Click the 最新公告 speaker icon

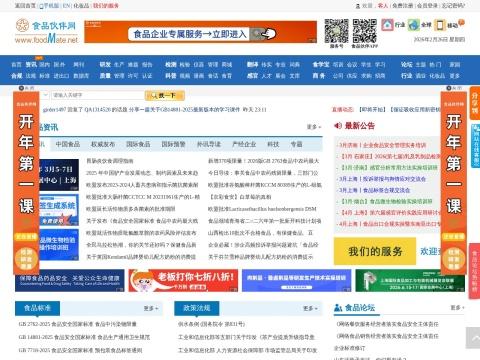[x=338, y=126]
